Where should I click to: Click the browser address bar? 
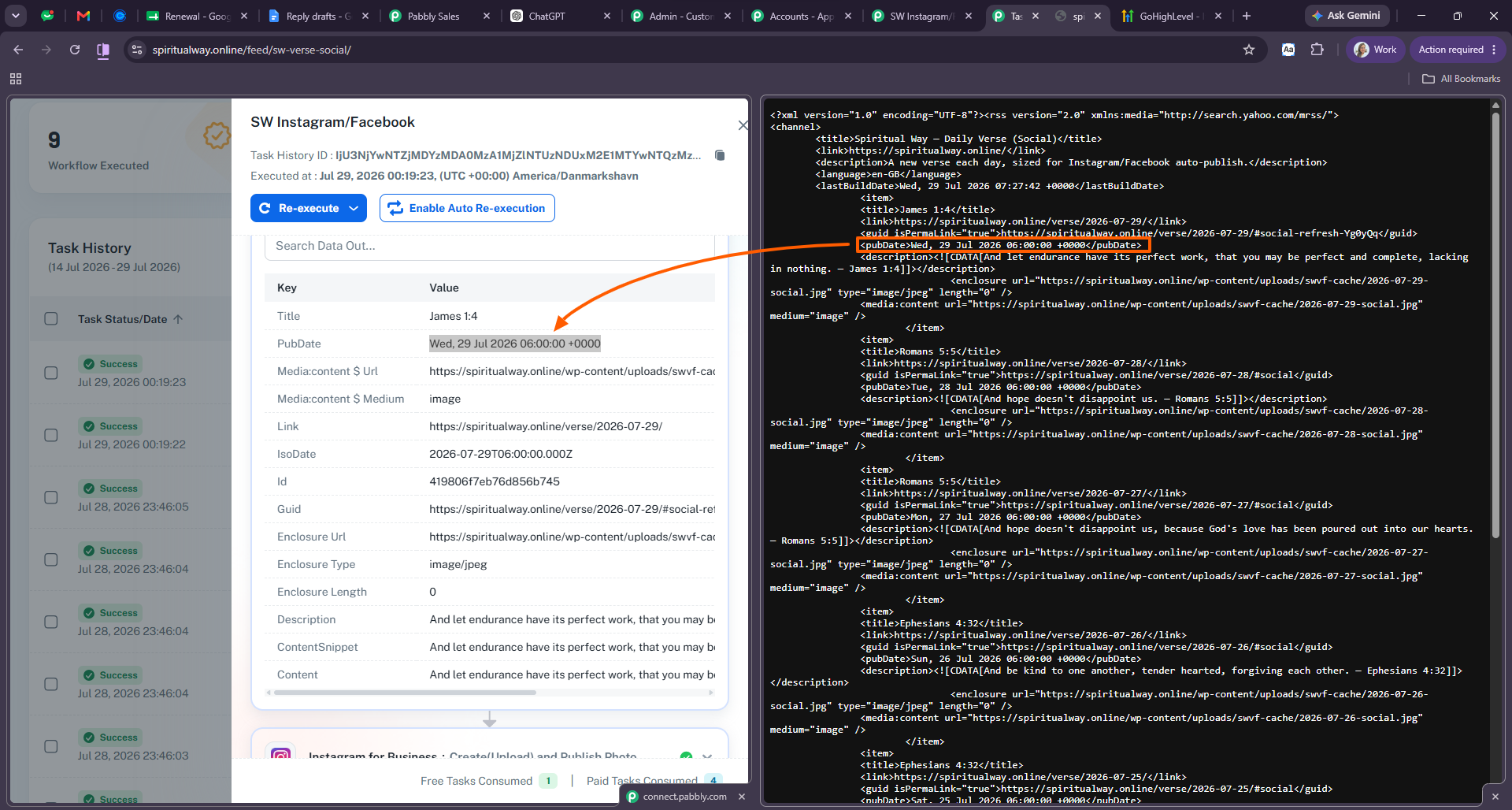693,50
